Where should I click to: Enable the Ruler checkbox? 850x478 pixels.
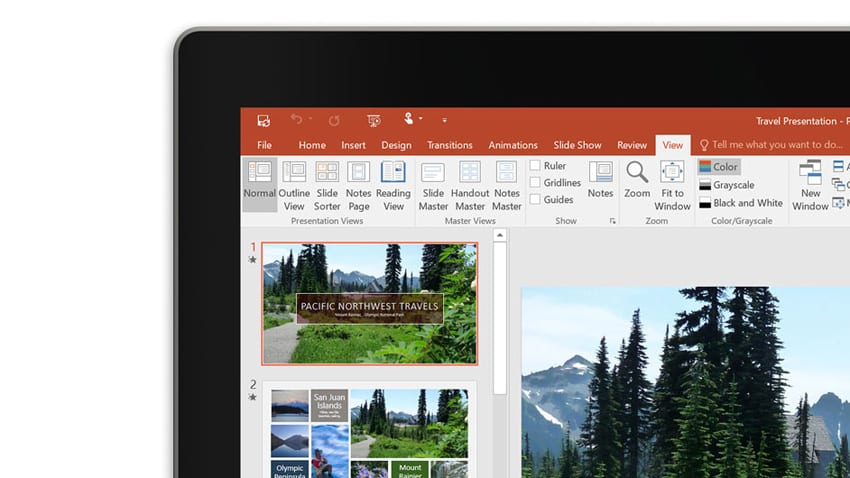coord(535,165)
